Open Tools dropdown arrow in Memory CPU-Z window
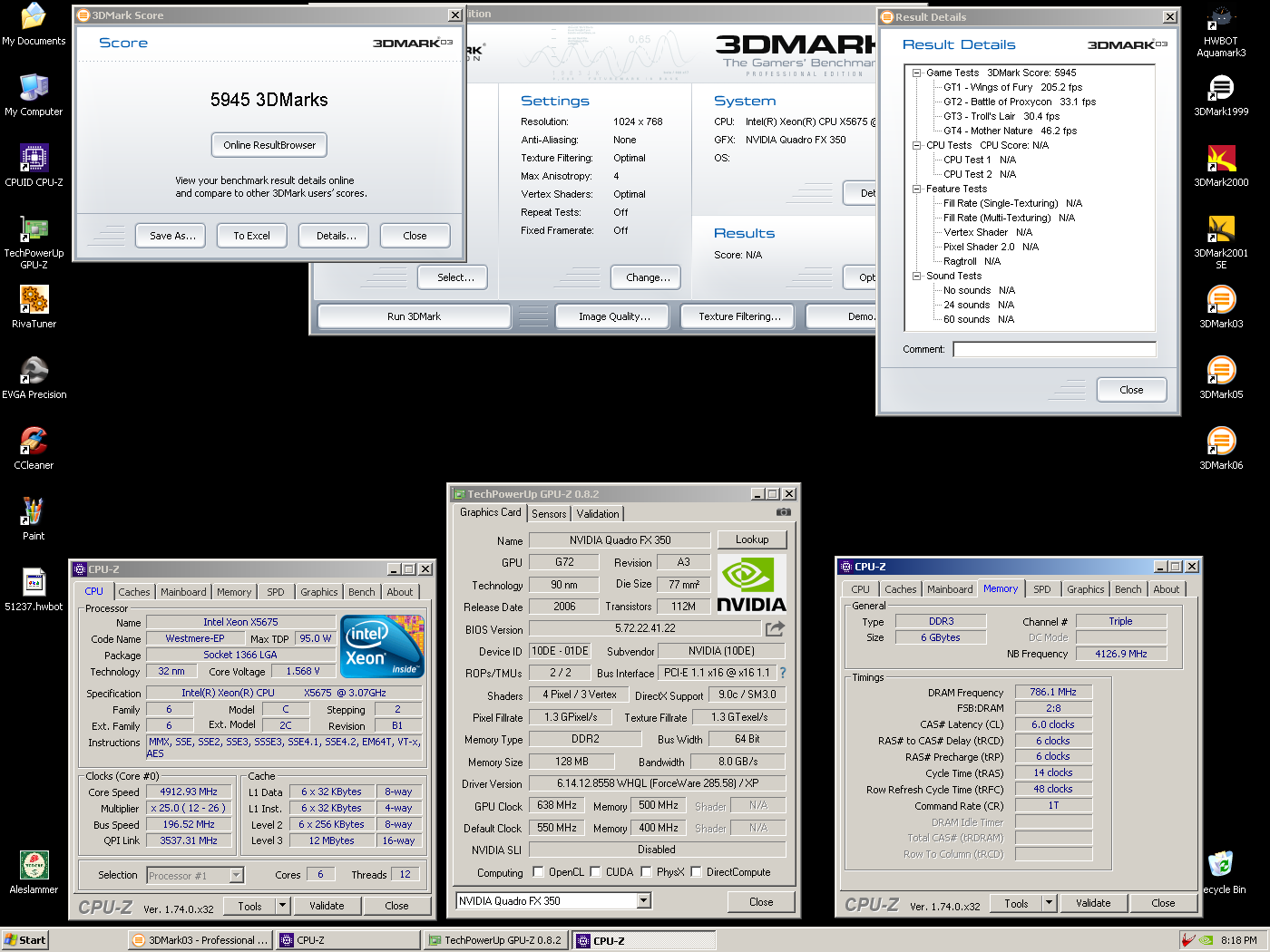The height and width of the screenshot is (952, 1270). pos(1050,903)
